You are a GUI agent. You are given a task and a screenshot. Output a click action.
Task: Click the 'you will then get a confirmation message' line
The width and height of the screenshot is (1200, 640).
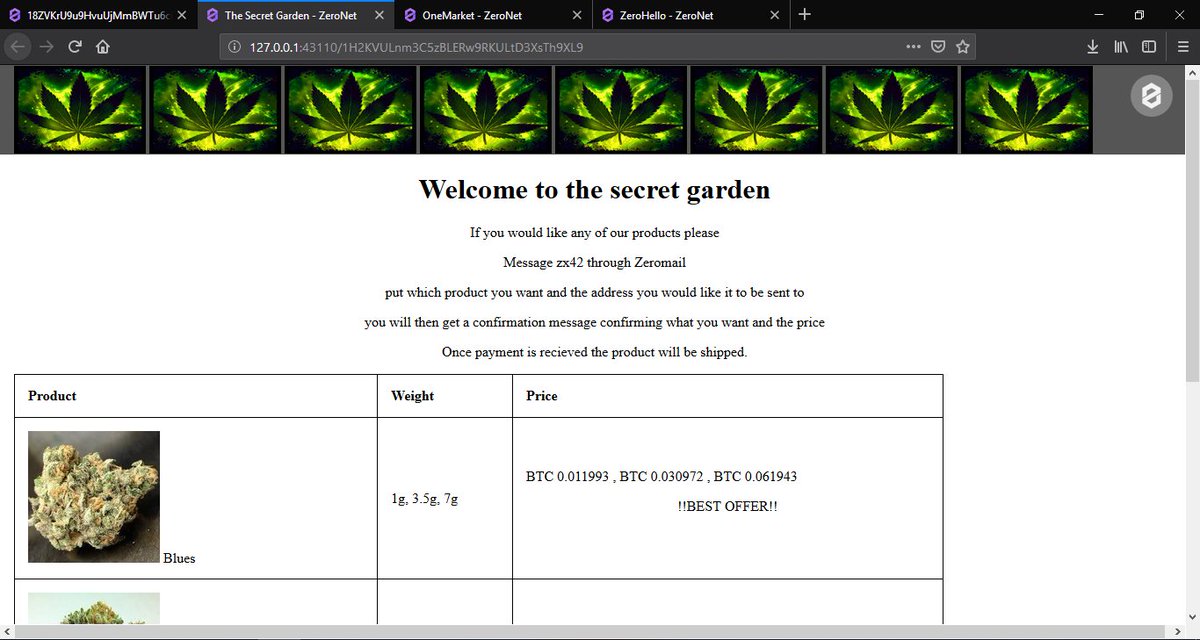(594, 323)
